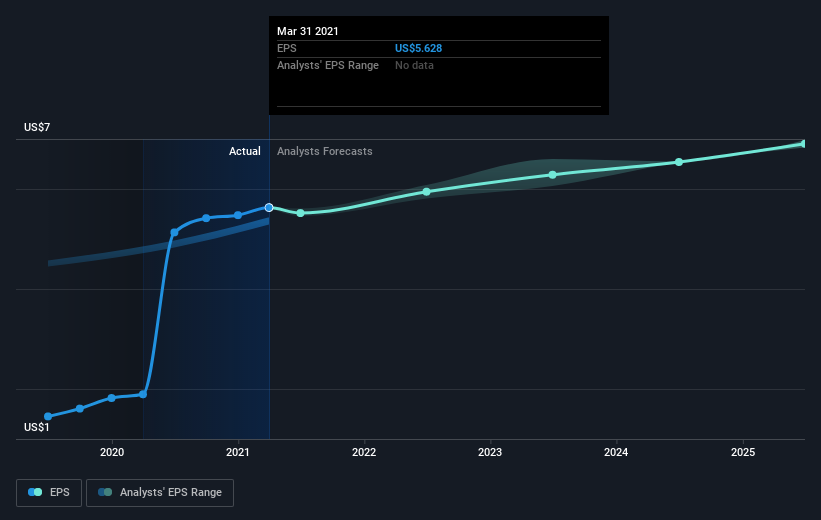Toggle the EPS legend series button
This screenshot has height=520, width=821.
(50, 492)
